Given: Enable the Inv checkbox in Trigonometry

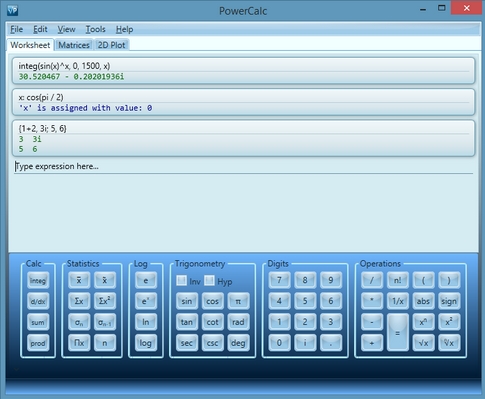Looking at the screenshot, I should (182, 281).
